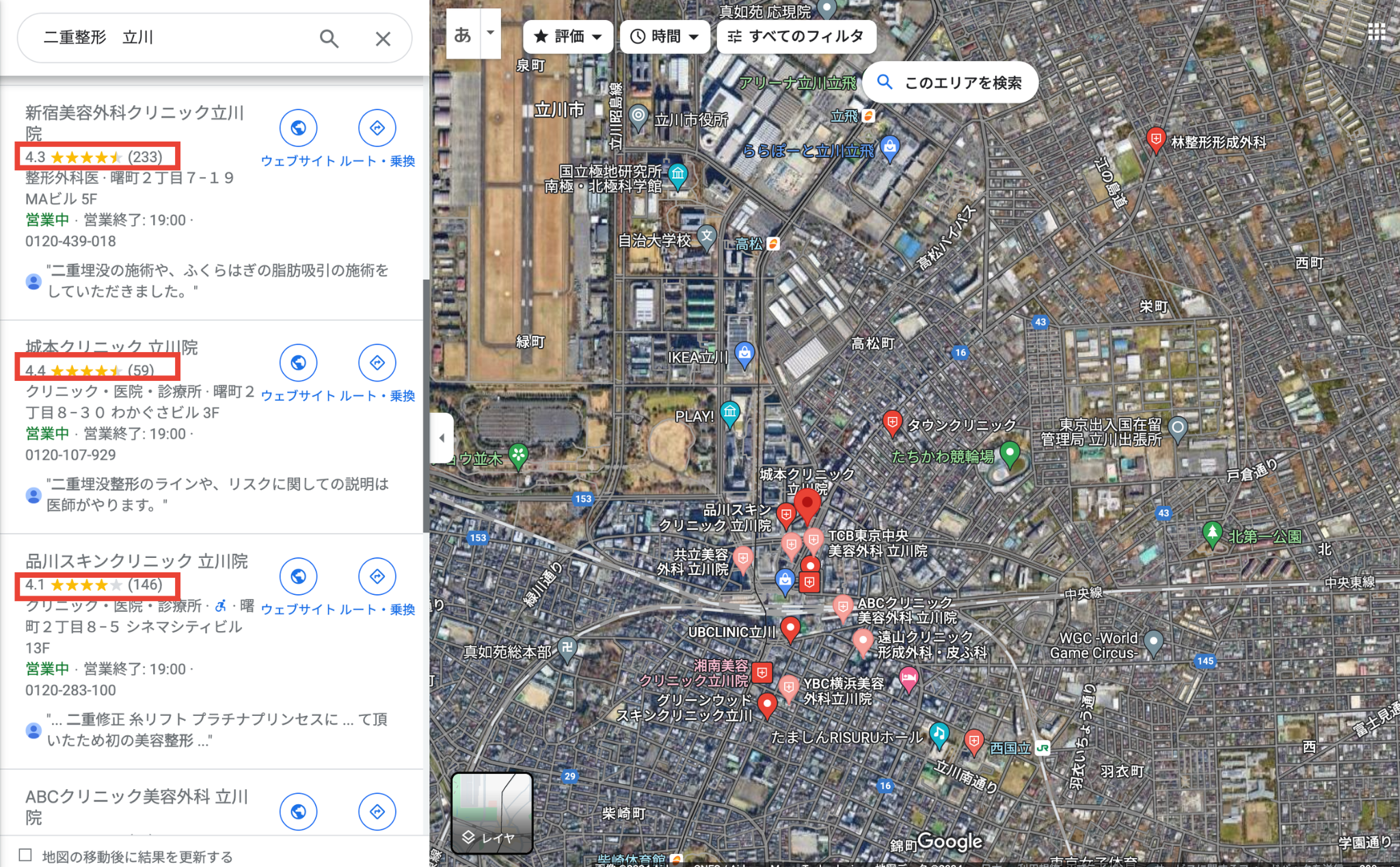This screenshot has width=1400, height=867.
Task: Click 湘南美容クリニック立川院 map pin
Action: click(x=762, y=673)
